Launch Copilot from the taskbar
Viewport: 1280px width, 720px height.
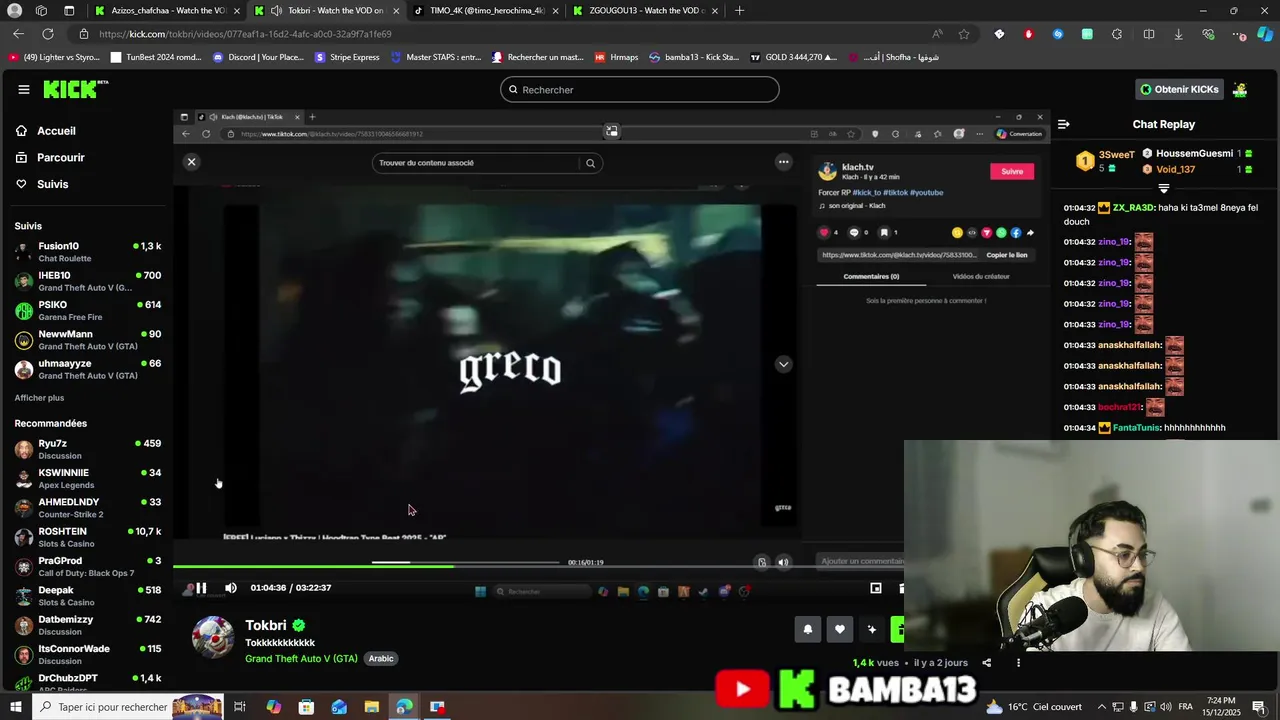tap(273, 707)
